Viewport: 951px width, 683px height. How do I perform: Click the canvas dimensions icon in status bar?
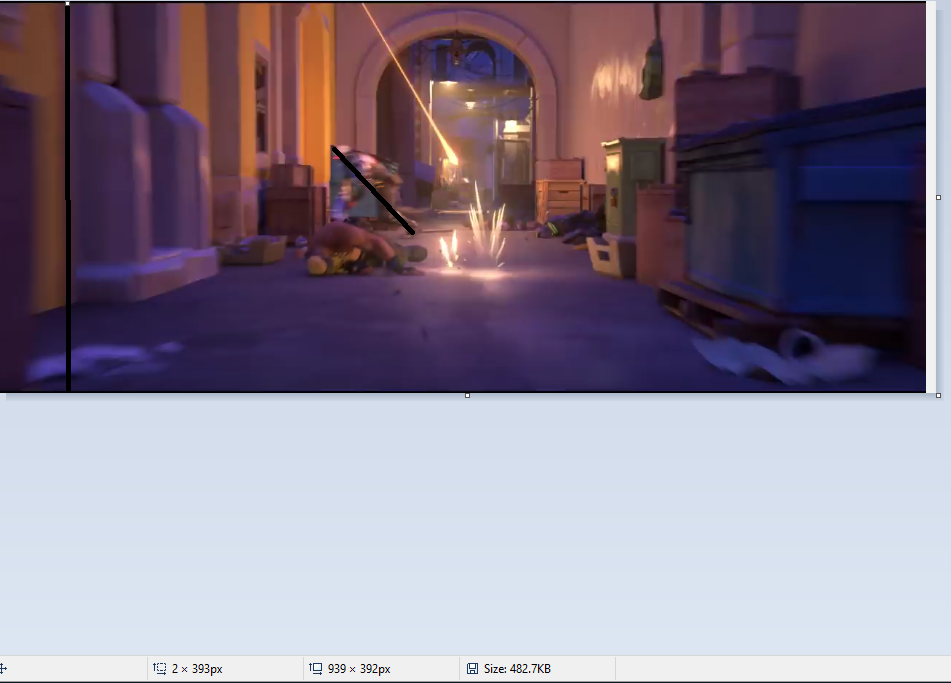pyautogui.click(x=315, y=668)
